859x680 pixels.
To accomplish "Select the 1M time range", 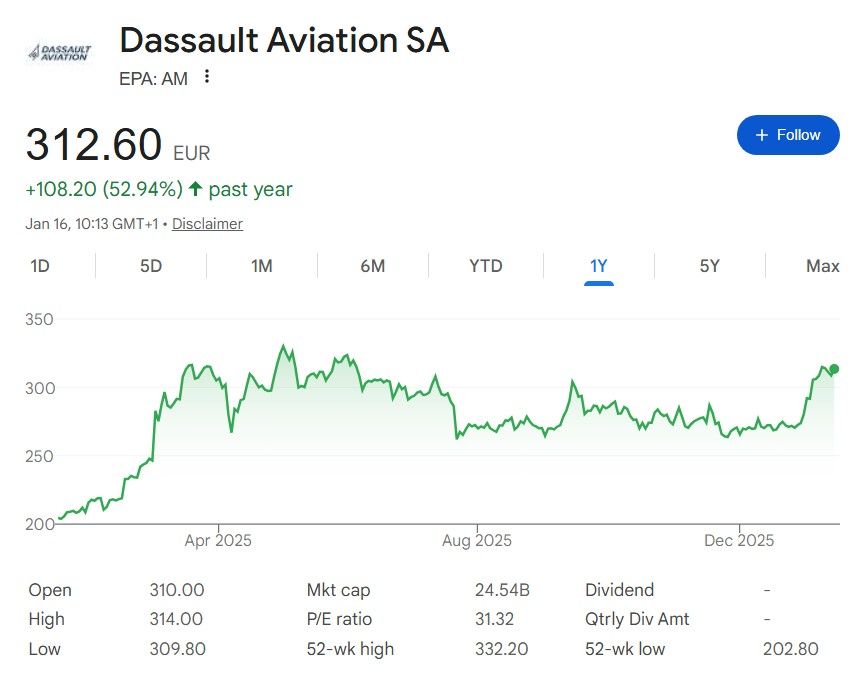I will (262, 266).
